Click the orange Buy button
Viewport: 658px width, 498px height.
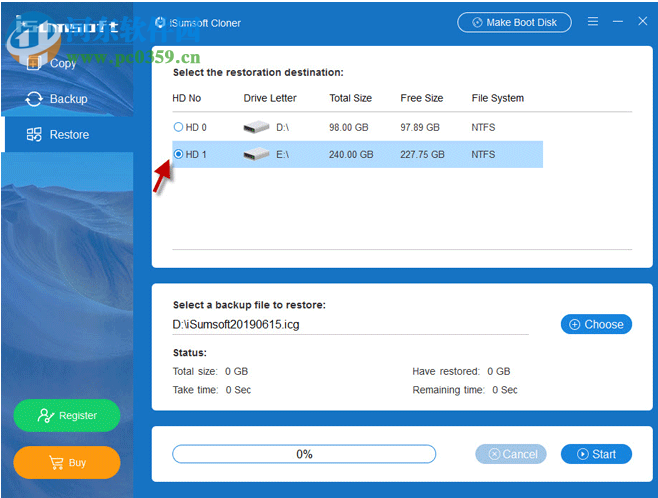click(67, 462)
